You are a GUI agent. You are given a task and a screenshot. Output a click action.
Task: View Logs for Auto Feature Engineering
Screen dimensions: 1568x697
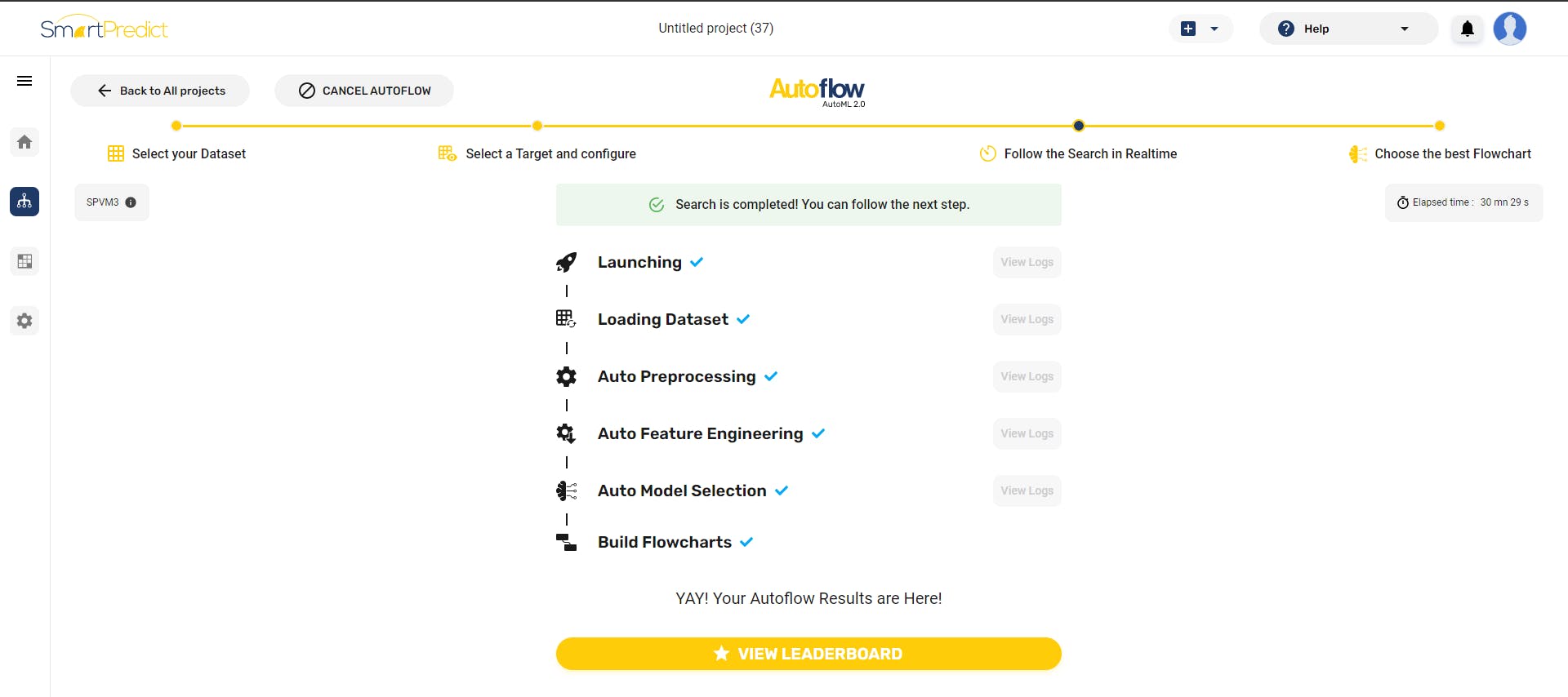coord(1027,433)
